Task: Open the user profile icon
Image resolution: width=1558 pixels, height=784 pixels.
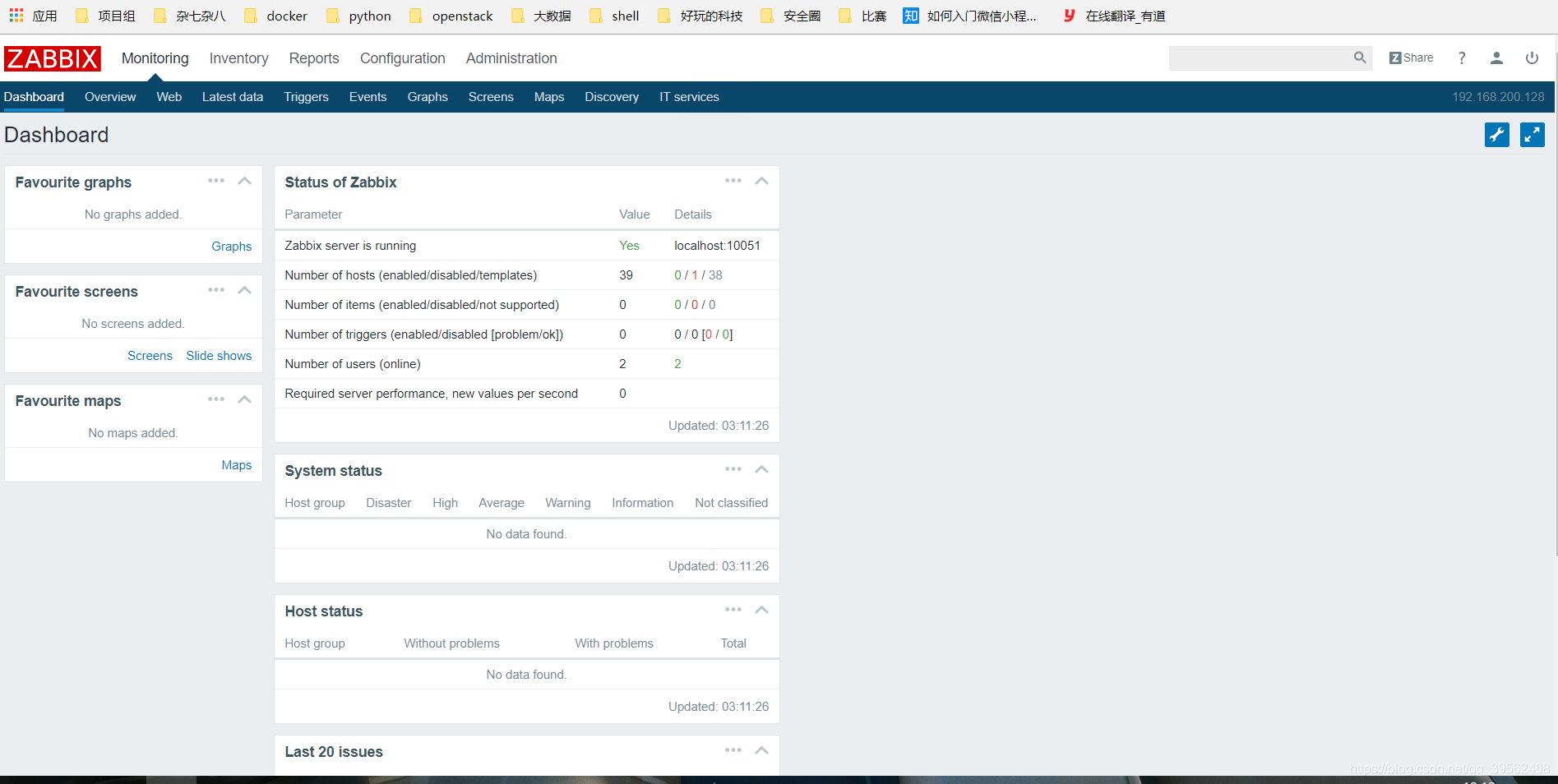Action: click(x=1496, y=58)
